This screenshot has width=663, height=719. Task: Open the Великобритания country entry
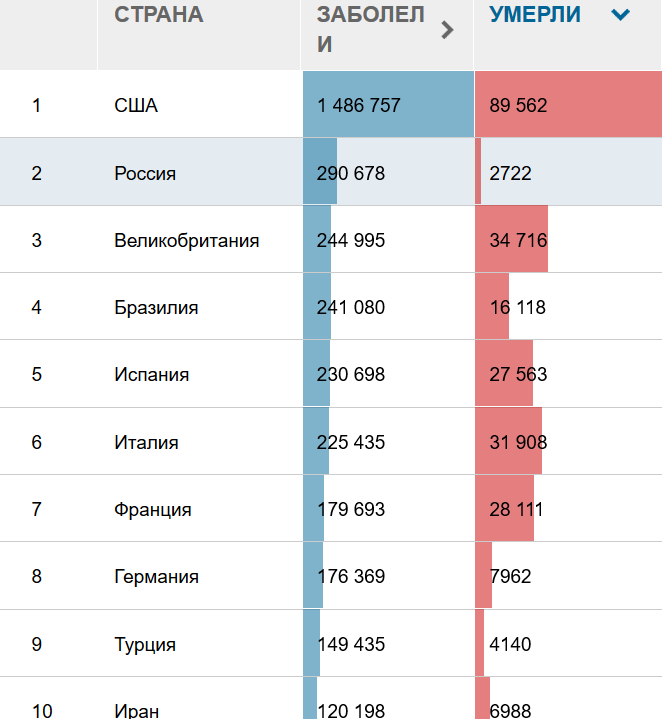click(x=187, y=240)
